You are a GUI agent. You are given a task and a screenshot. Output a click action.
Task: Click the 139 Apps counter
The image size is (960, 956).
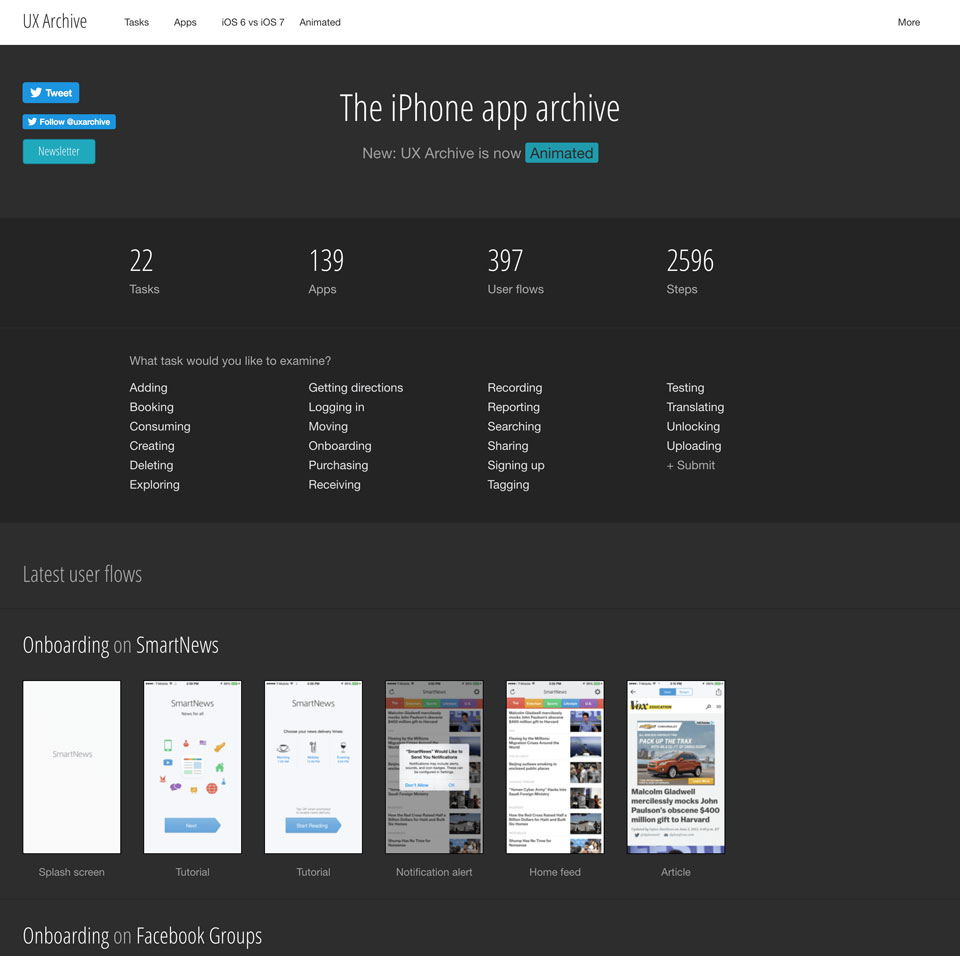click(x=326, y=271)
